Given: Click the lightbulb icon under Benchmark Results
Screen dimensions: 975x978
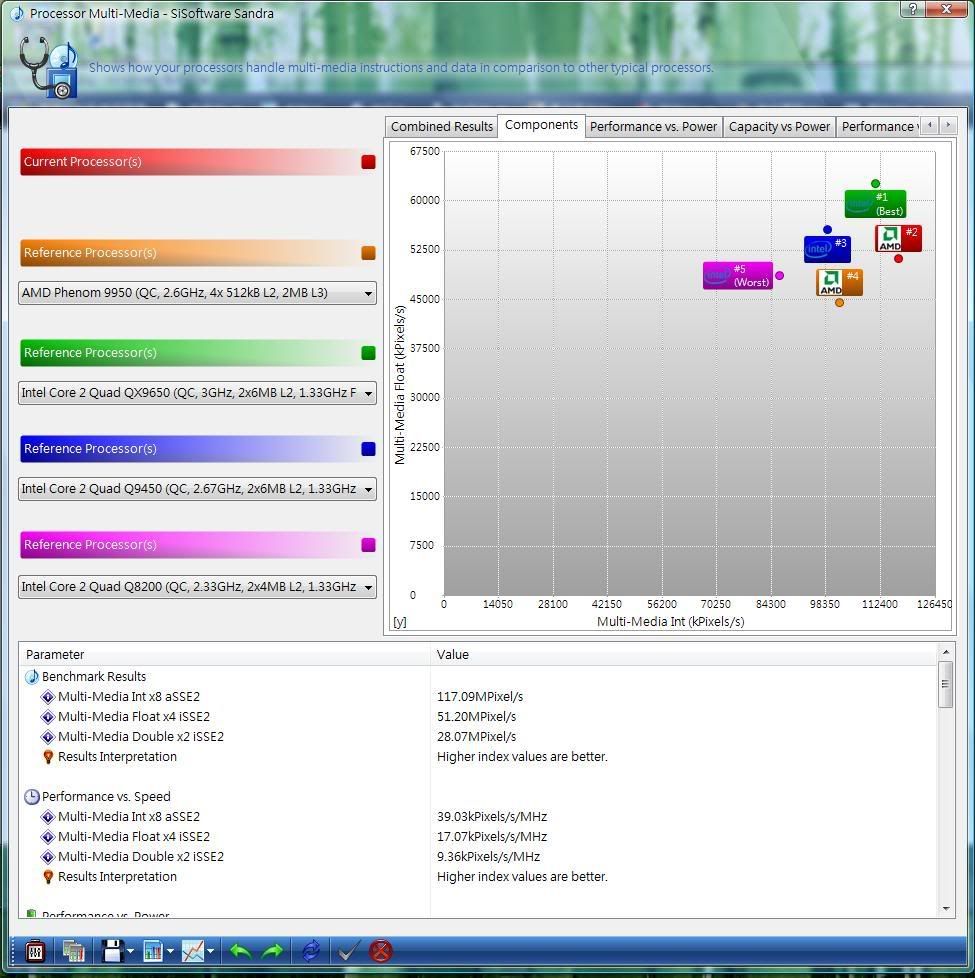Looking at the screenshot, I should pos(48,757).
